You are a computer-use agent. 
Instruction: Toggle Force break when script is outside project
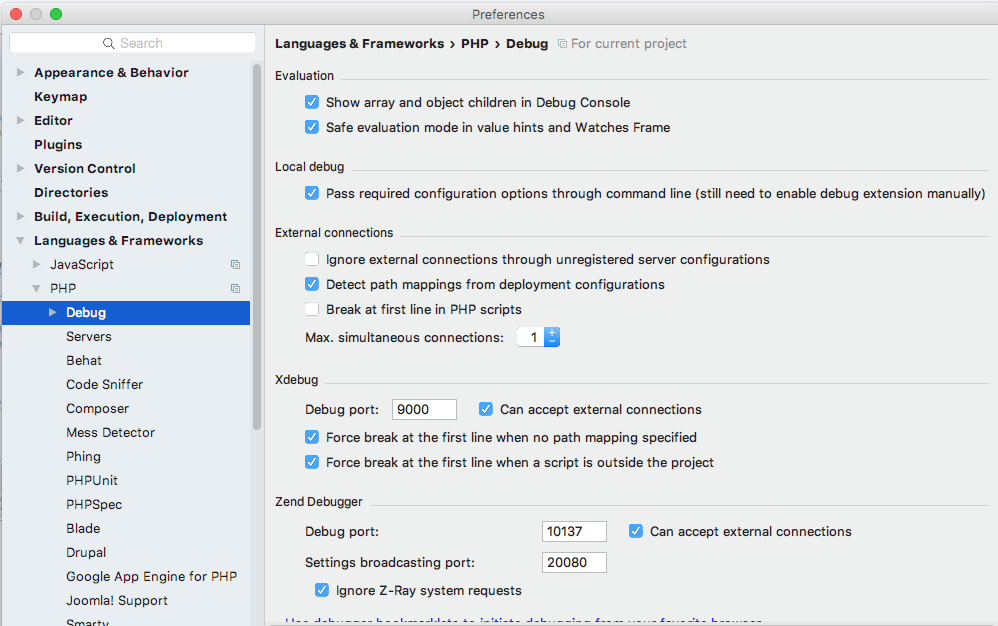[x=312, y=462]
